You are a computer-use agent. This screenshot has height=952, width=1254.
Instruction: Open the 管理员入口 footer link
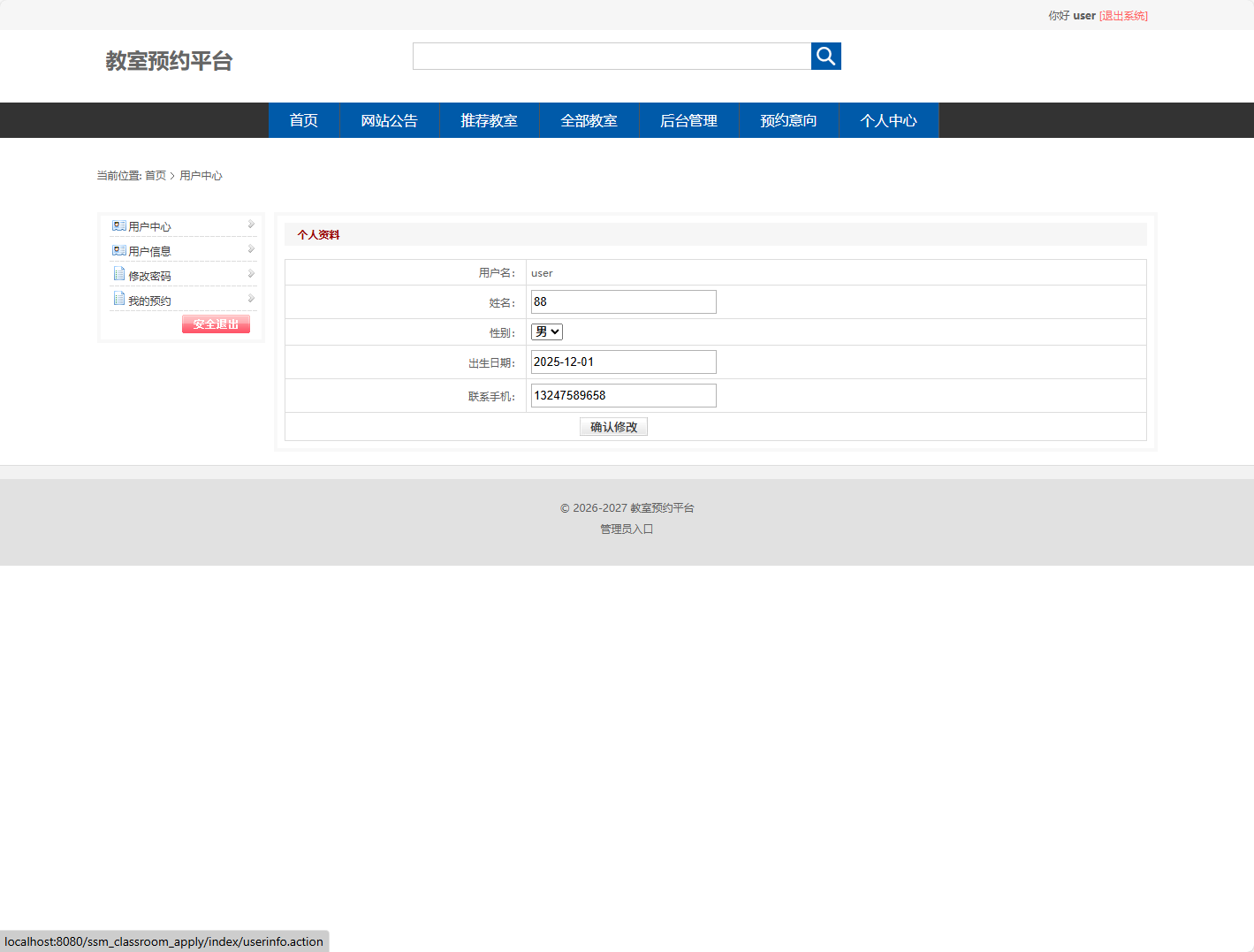tap(626, 529)
